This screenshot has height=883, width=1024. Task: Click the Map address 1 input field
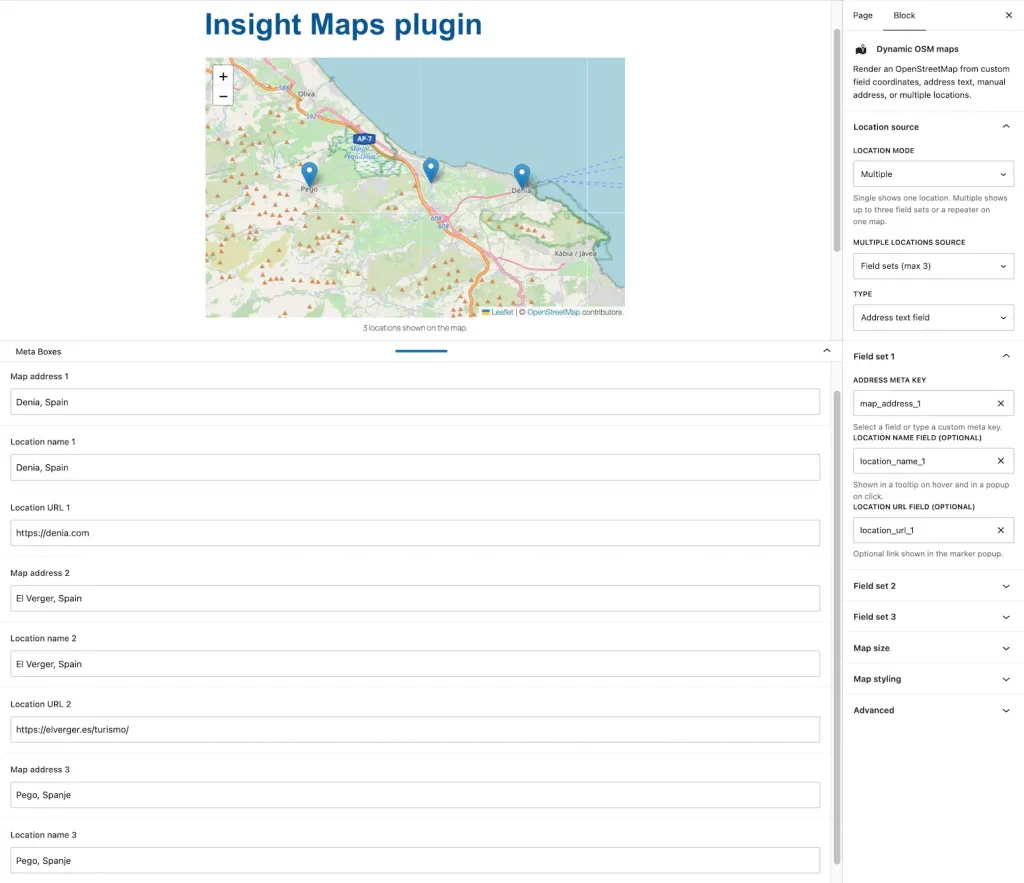[415, 402]
